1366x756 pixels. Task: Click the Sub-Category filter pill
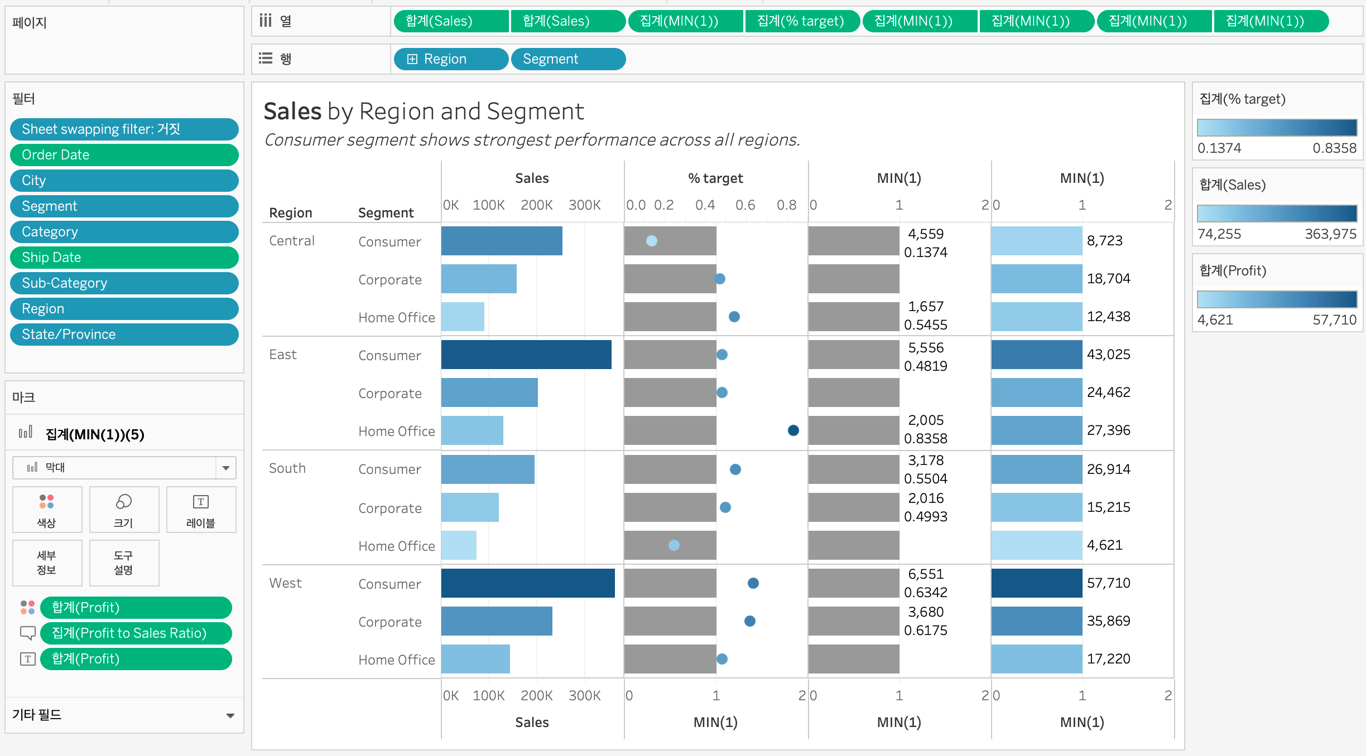pyautogui.click(x=124, y=283)
